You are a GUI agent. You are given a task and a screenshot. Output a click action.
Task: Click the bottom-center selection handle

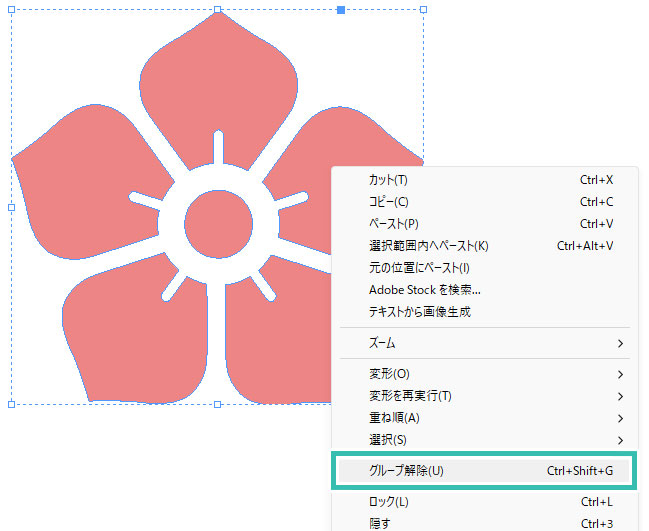(x=217, y=404)
